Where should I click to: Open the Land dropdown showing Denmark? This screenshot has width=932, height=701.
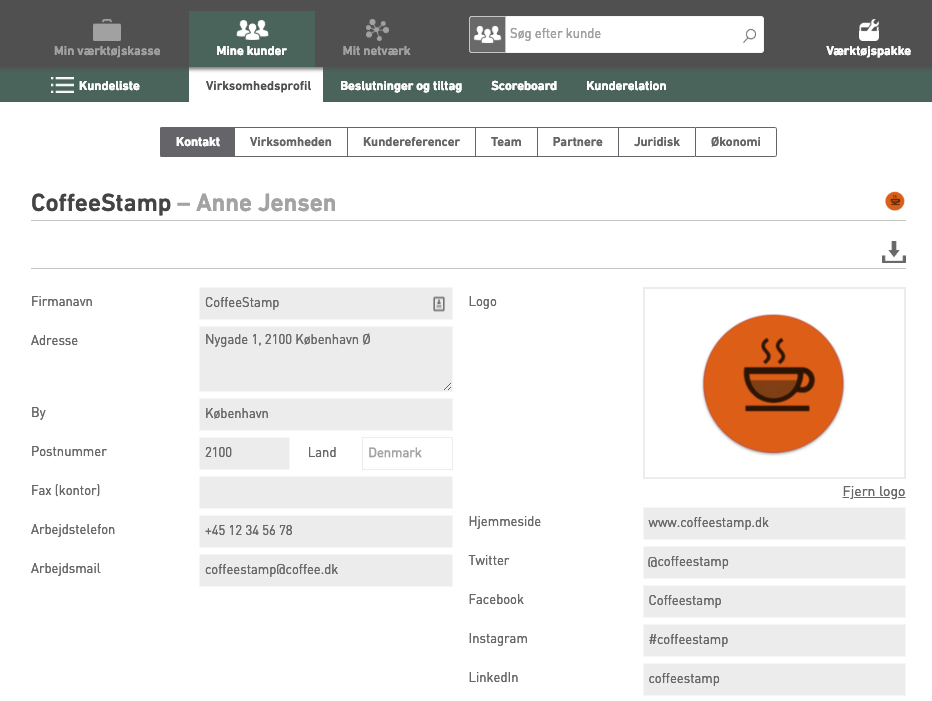point(407,453)
